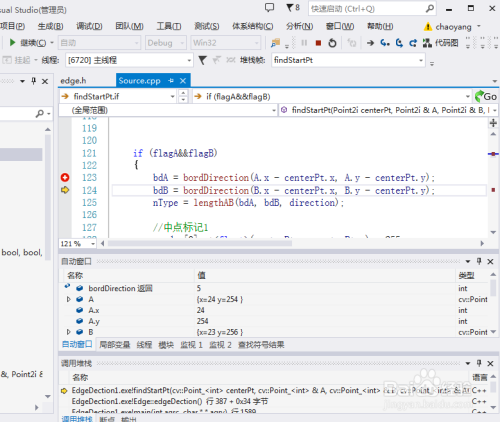500x422 pixels.
Task: Click line 125 nType code line
Action: pos(248,203)
